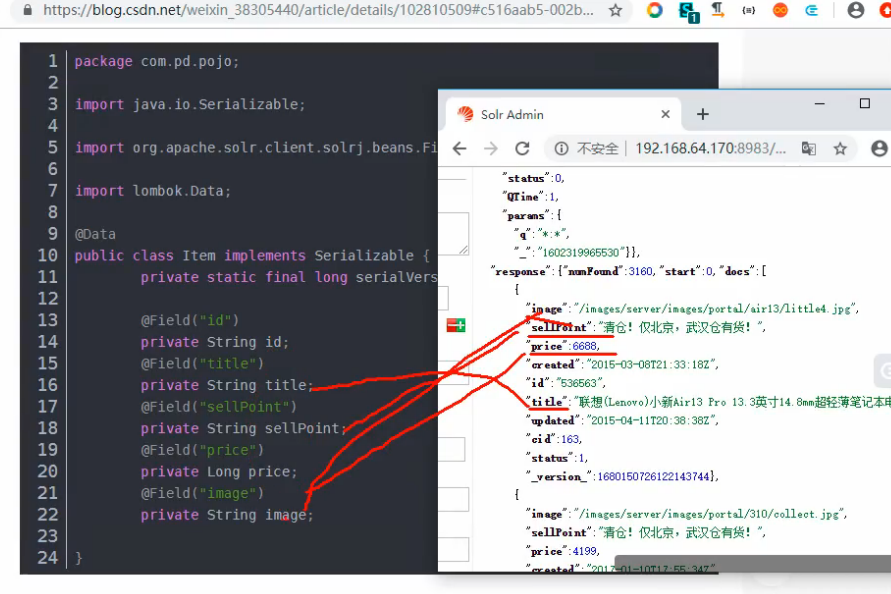
Task: Click the _version_ value 1680150726122143744
Action: point(653,477)
